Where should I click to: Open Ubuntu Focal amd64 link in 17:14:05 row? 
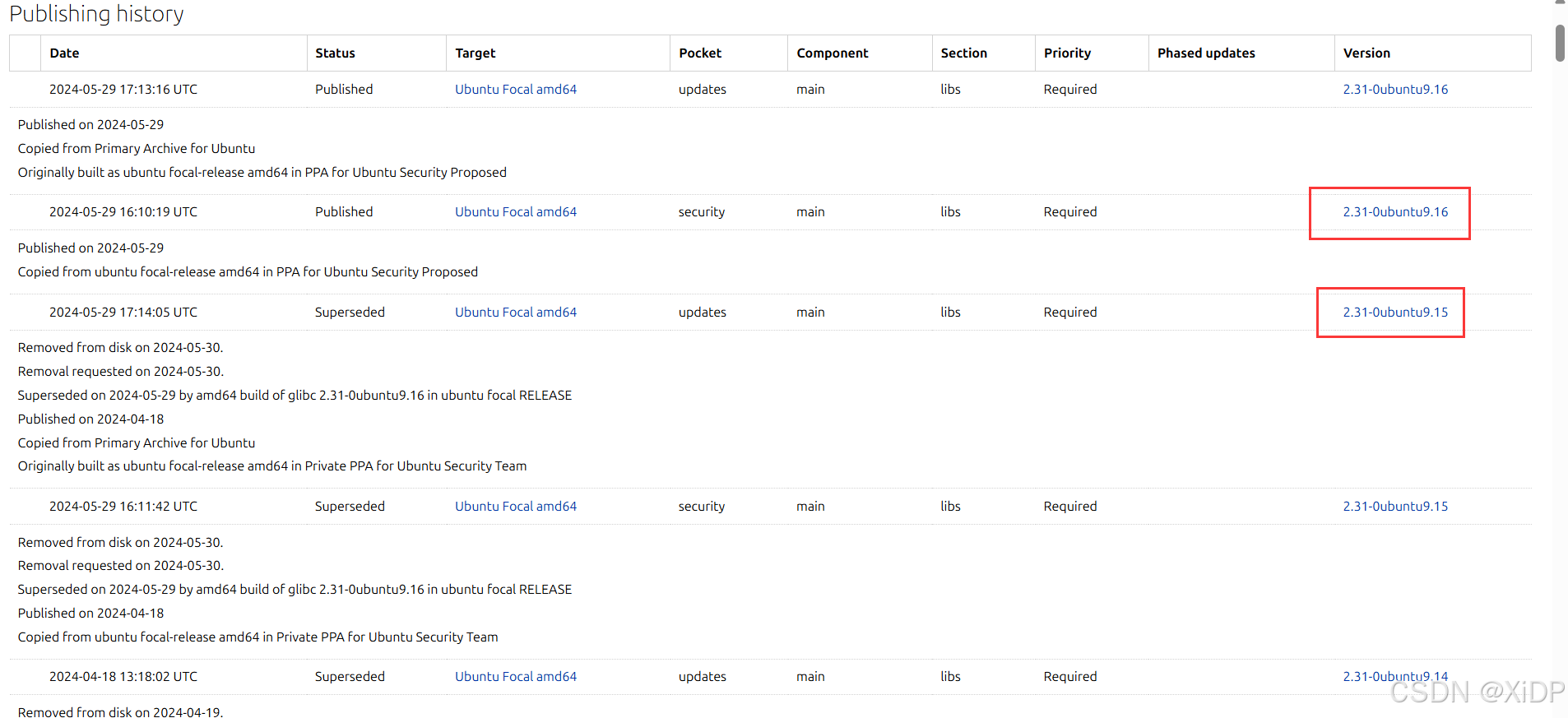[515, 312]
